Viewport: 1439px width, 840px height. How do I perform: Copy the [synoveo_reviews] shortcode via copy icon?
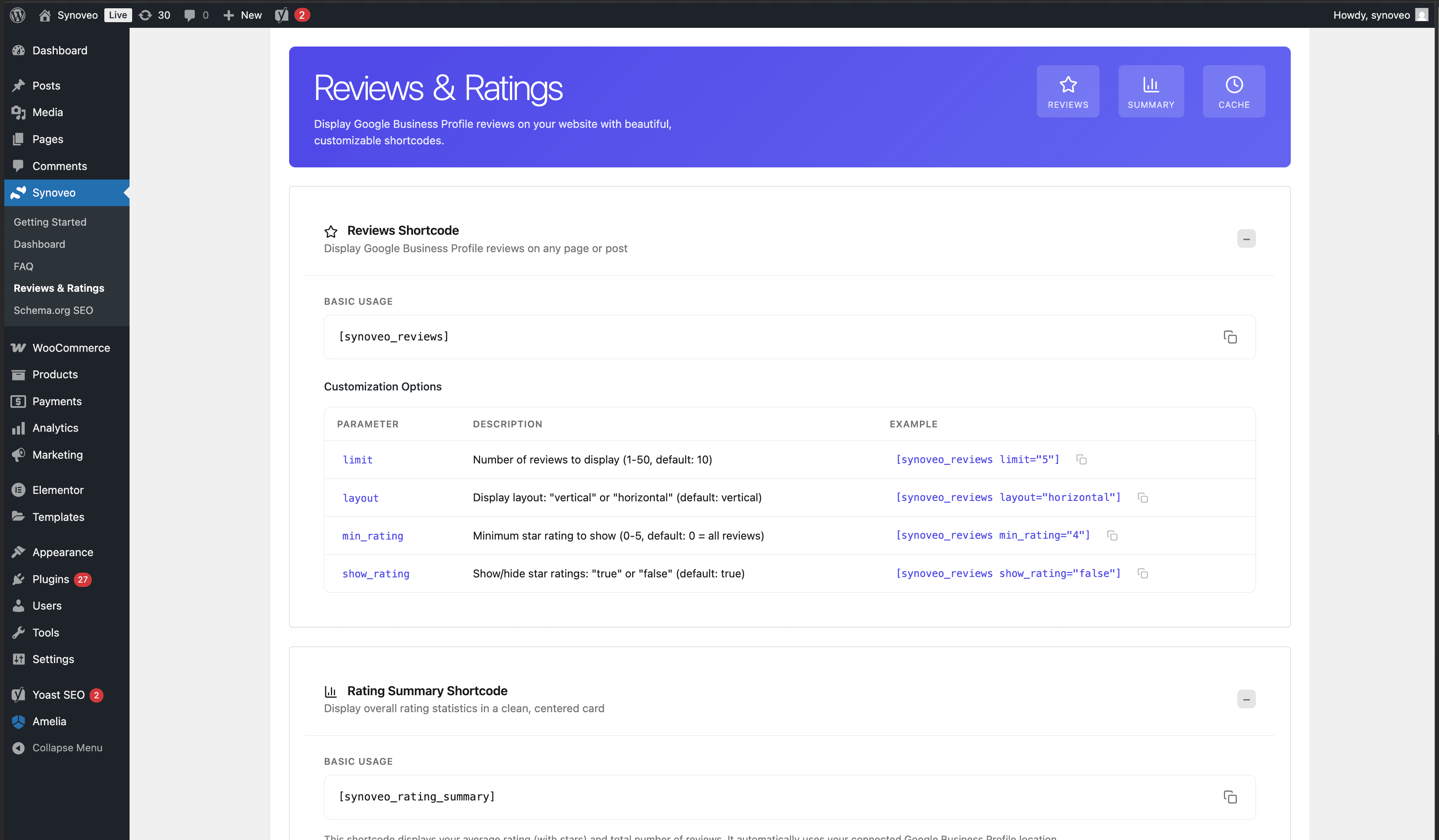(1231, 337)
